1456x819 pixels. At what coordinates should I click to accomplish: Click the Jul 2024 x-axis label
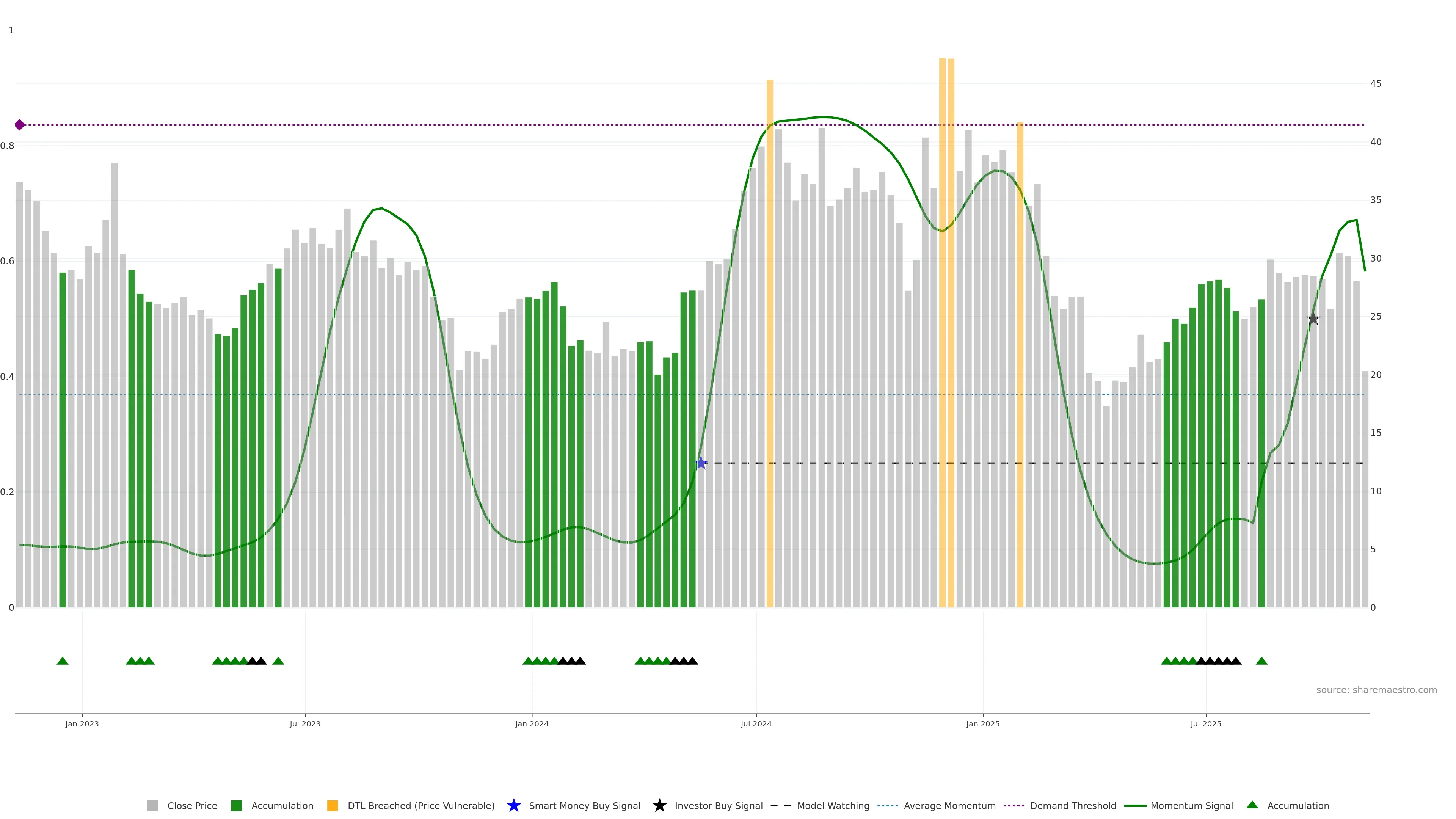coord(756,723)
